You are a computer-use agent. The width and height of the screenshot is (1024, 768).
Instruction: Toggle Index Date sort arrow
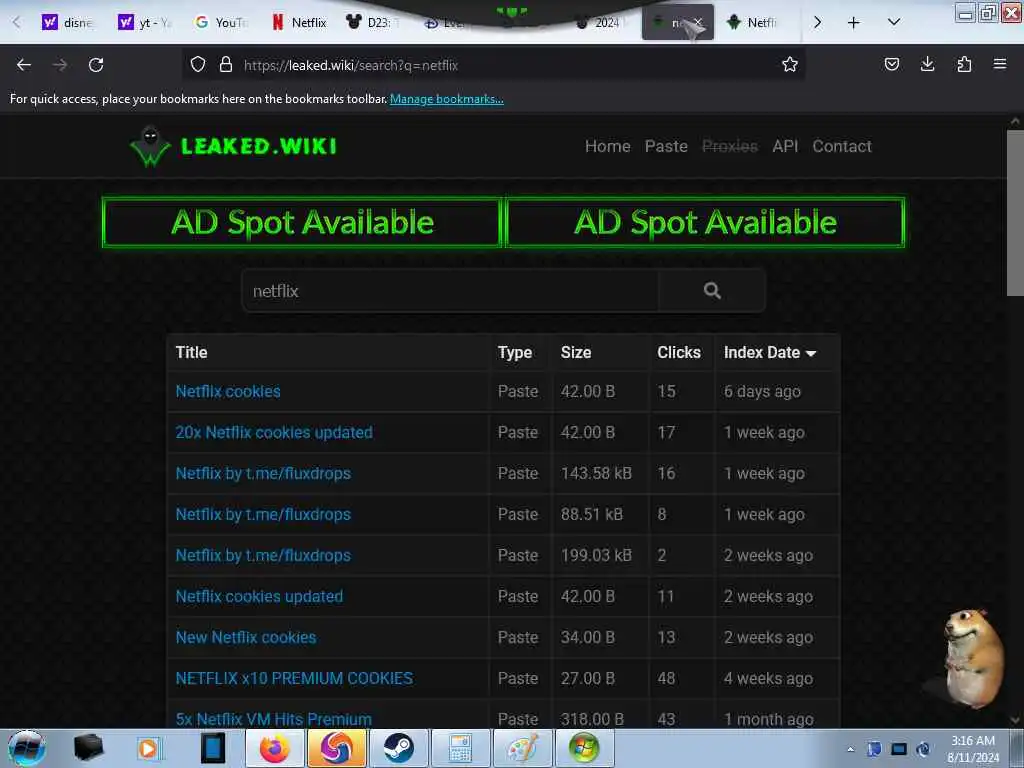tap(811, 353)
